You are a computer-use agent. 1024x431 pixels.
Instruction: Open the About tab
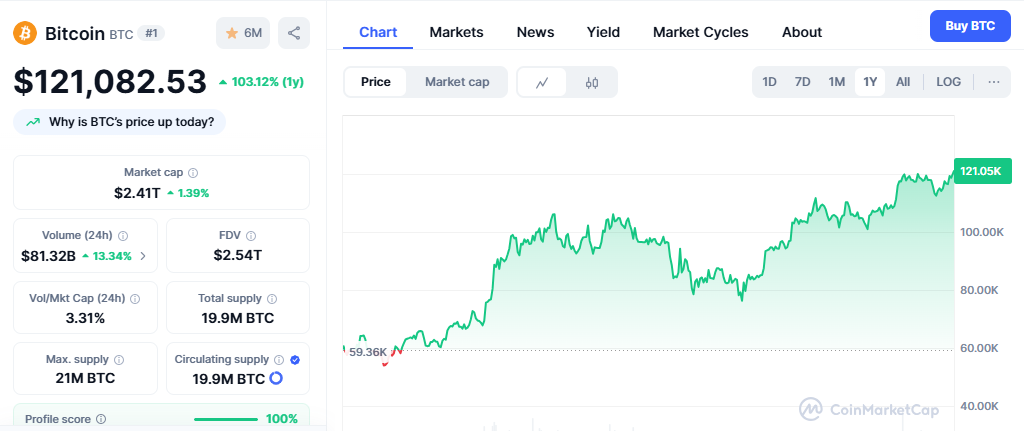point(802,32)
